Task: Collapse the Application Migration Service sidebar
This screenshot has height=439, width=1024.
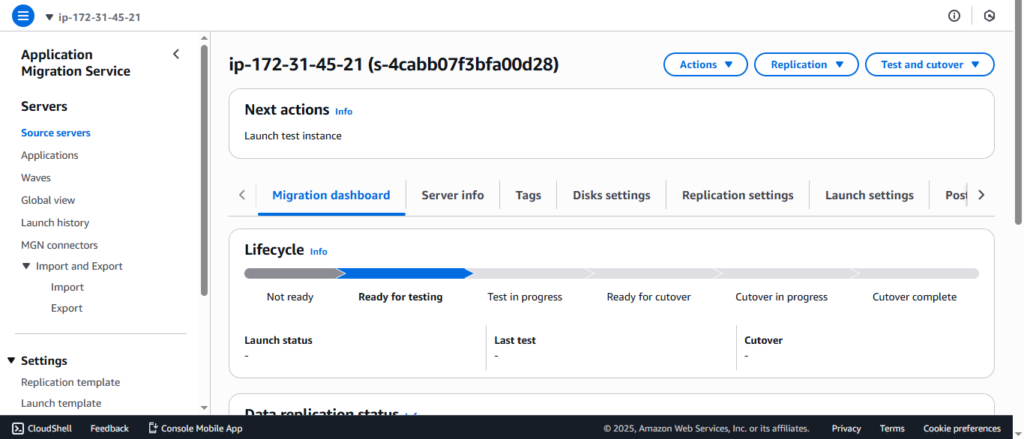Action: [x=176, y=54]
